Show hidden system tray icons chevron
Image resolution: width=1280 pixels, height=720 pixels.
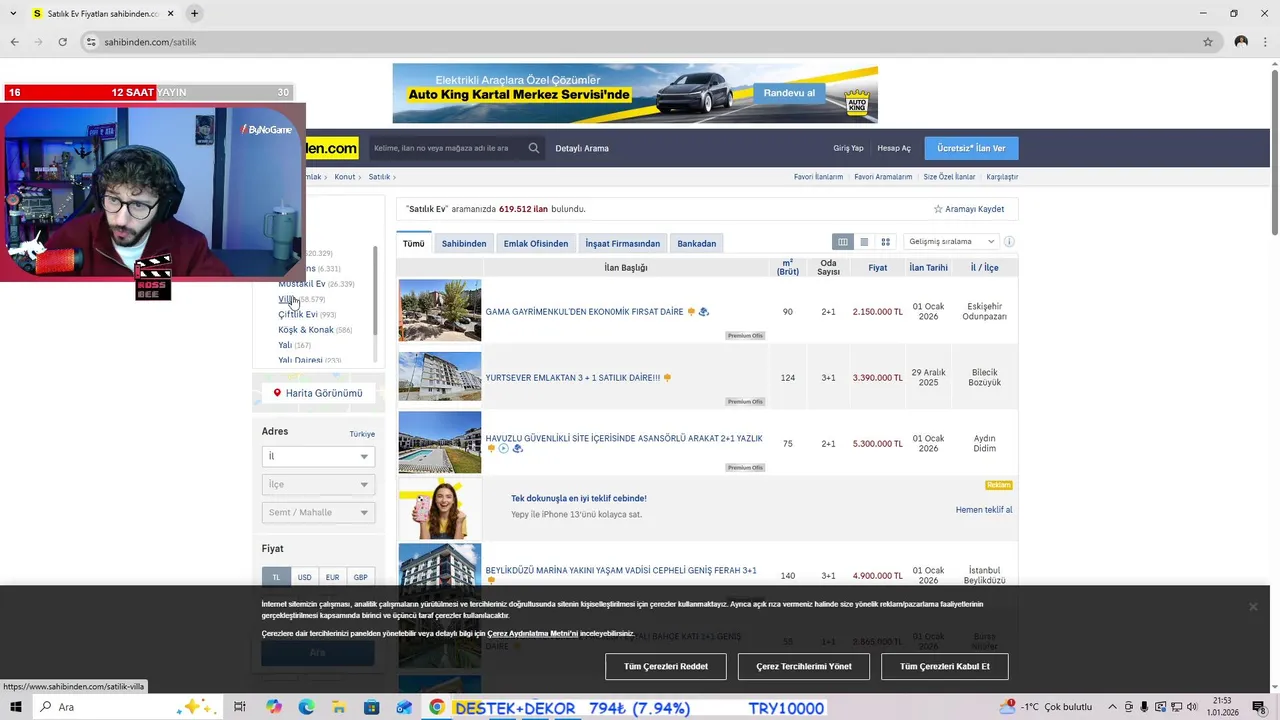[1113, 707]
